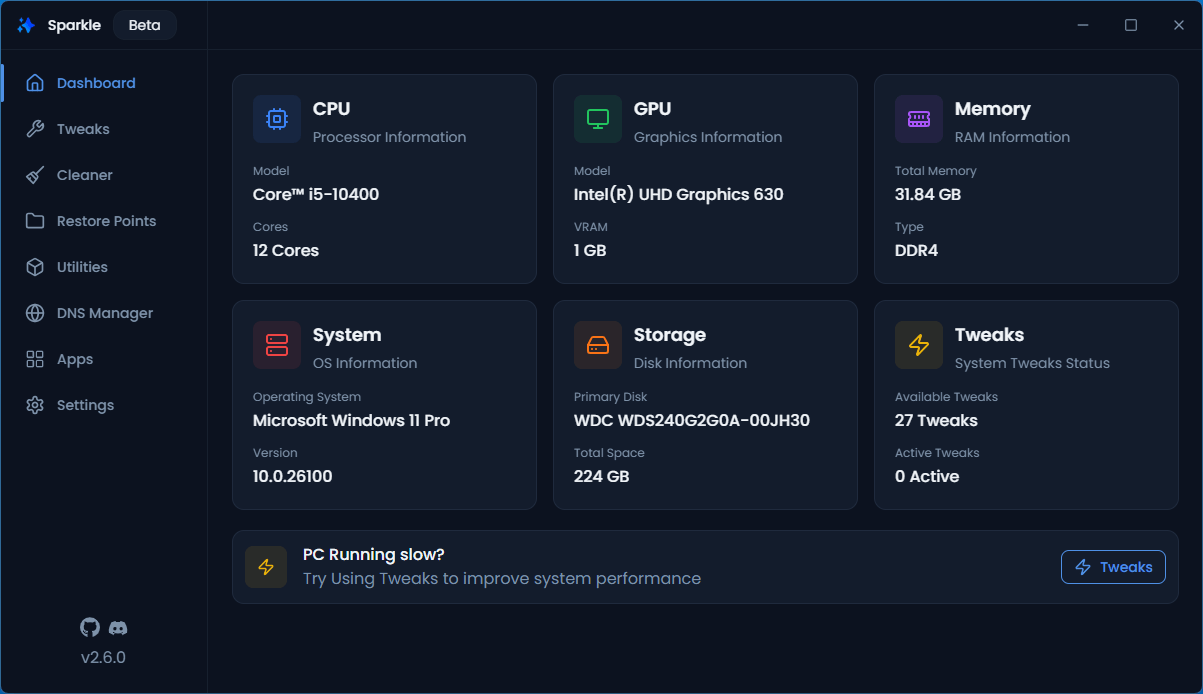Screen dimensions: 1203x694
Task: Click the 27 Tweaks available value
Action: tap(937, 420)
